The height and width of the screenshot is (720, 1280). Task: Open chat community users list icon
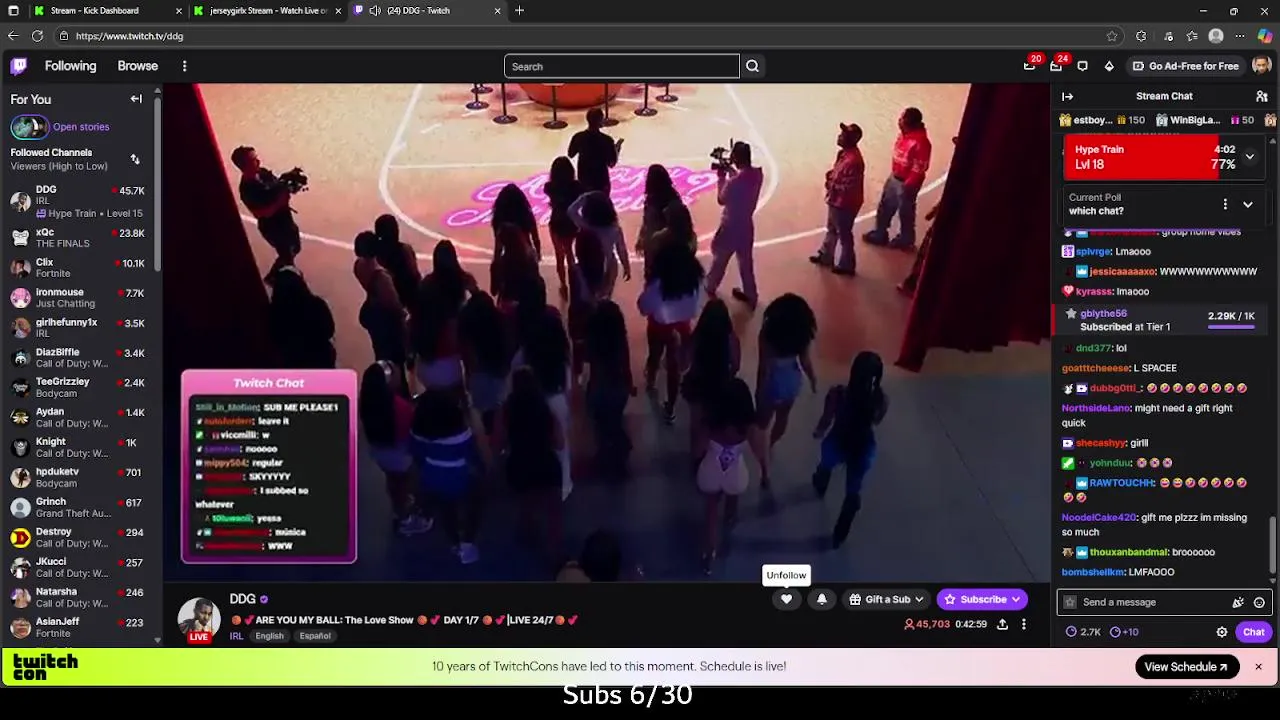[x=1262, y=96]
